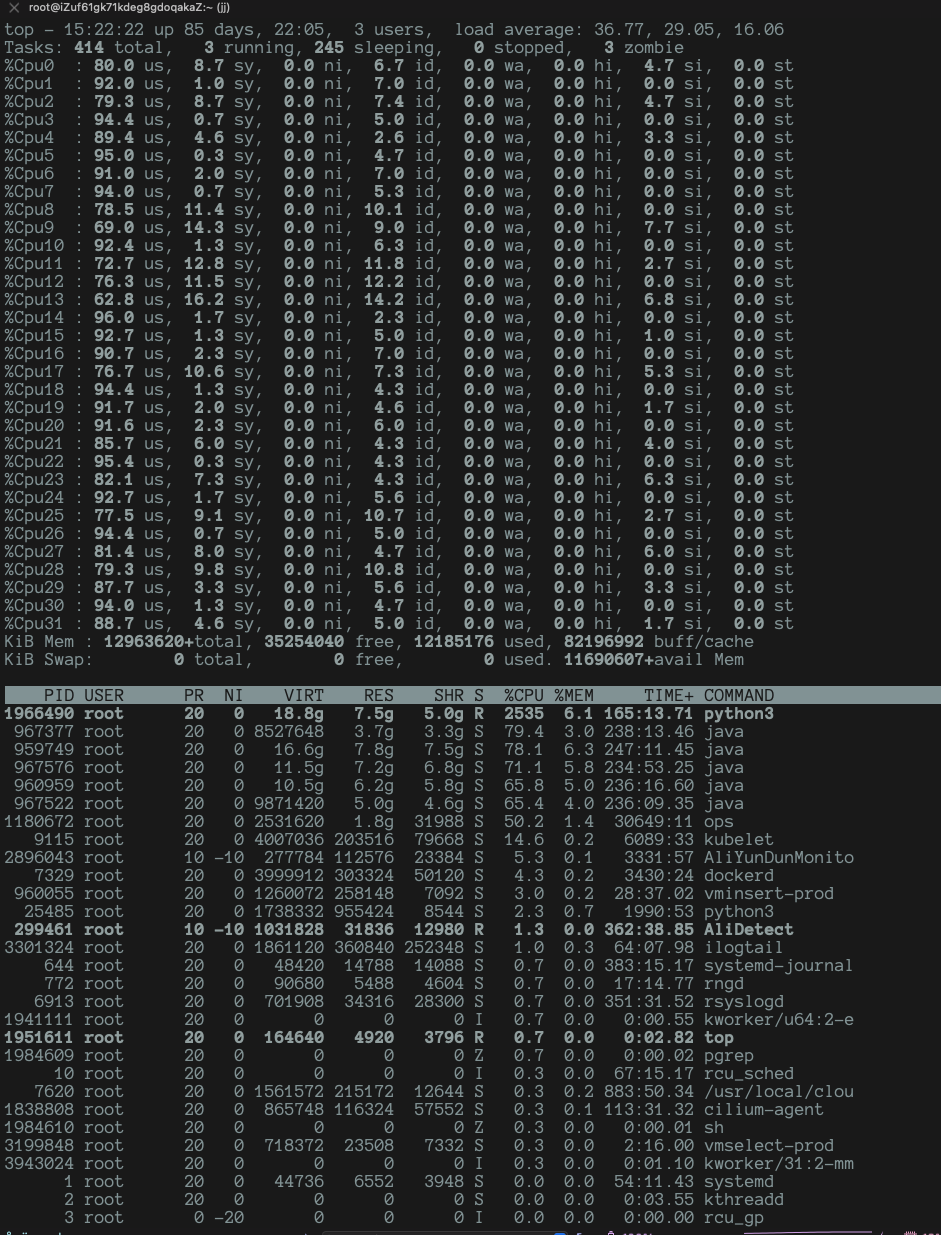Select the python3 process using 2535 CPU
This screenshot has height=1235, width=941.
tap(400, 713)
